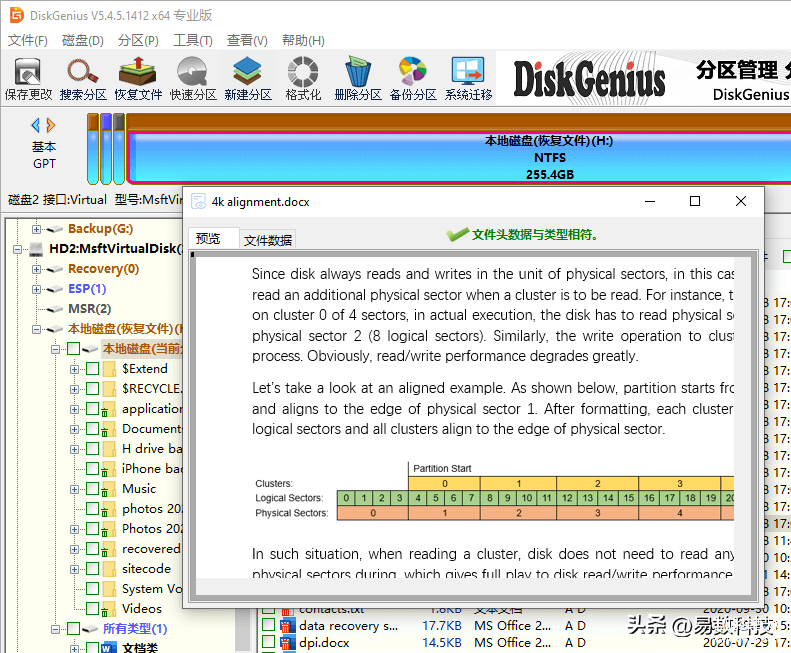Tick the sitecode folder checkbox
This screenshot has height=653, width=791.
[x=92, y=569]
